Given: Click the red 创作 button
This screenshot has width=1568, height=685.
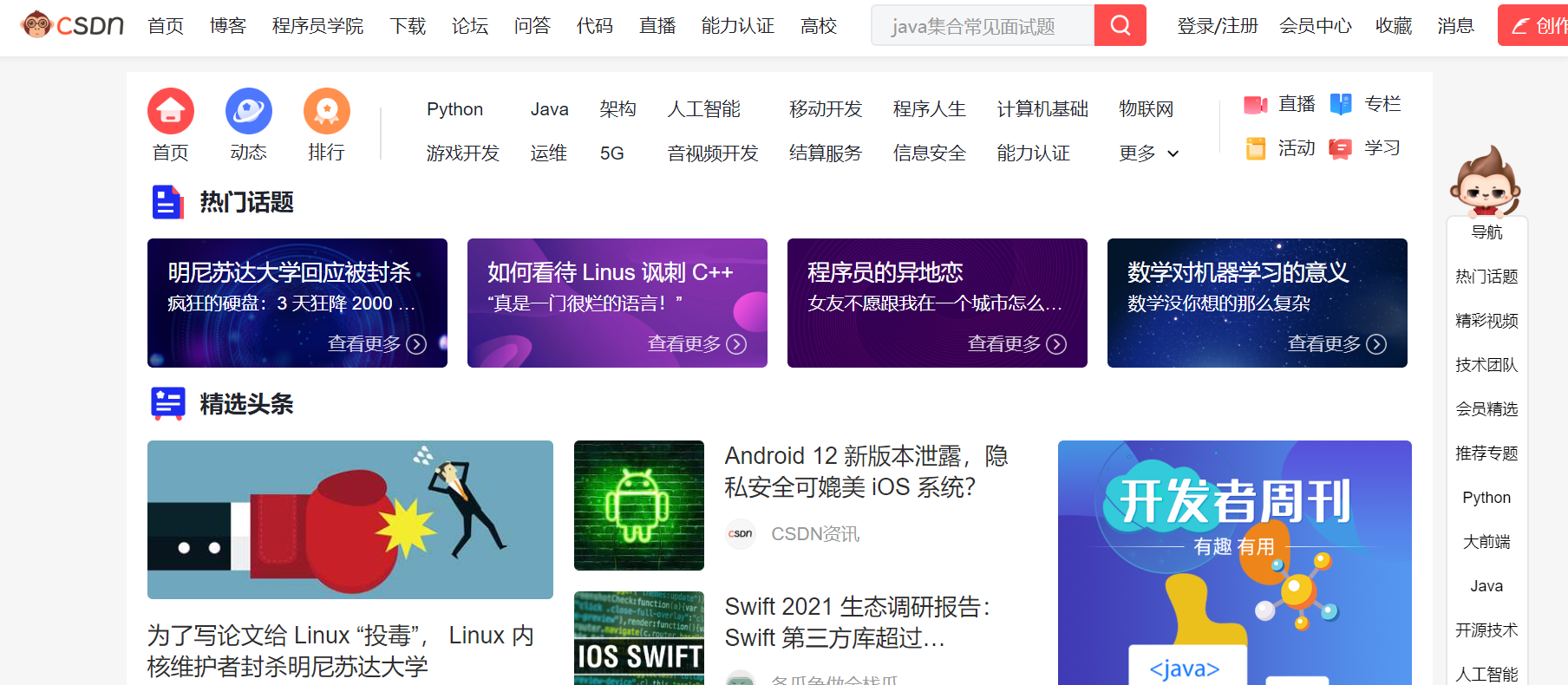Looking at the screenshot, I should coord(1533,25).
